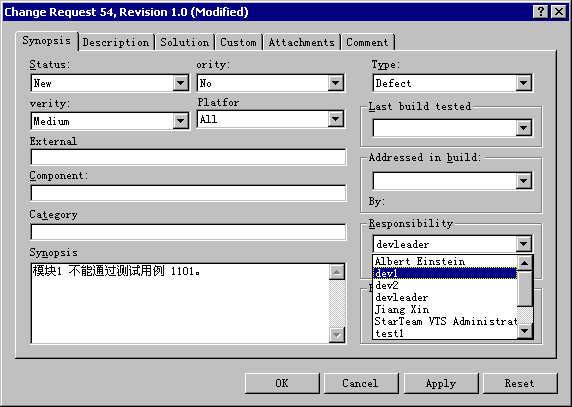The width and height of the screenshot is (572, 407).
Task: Click the Component input field
Action: point(188,193)
